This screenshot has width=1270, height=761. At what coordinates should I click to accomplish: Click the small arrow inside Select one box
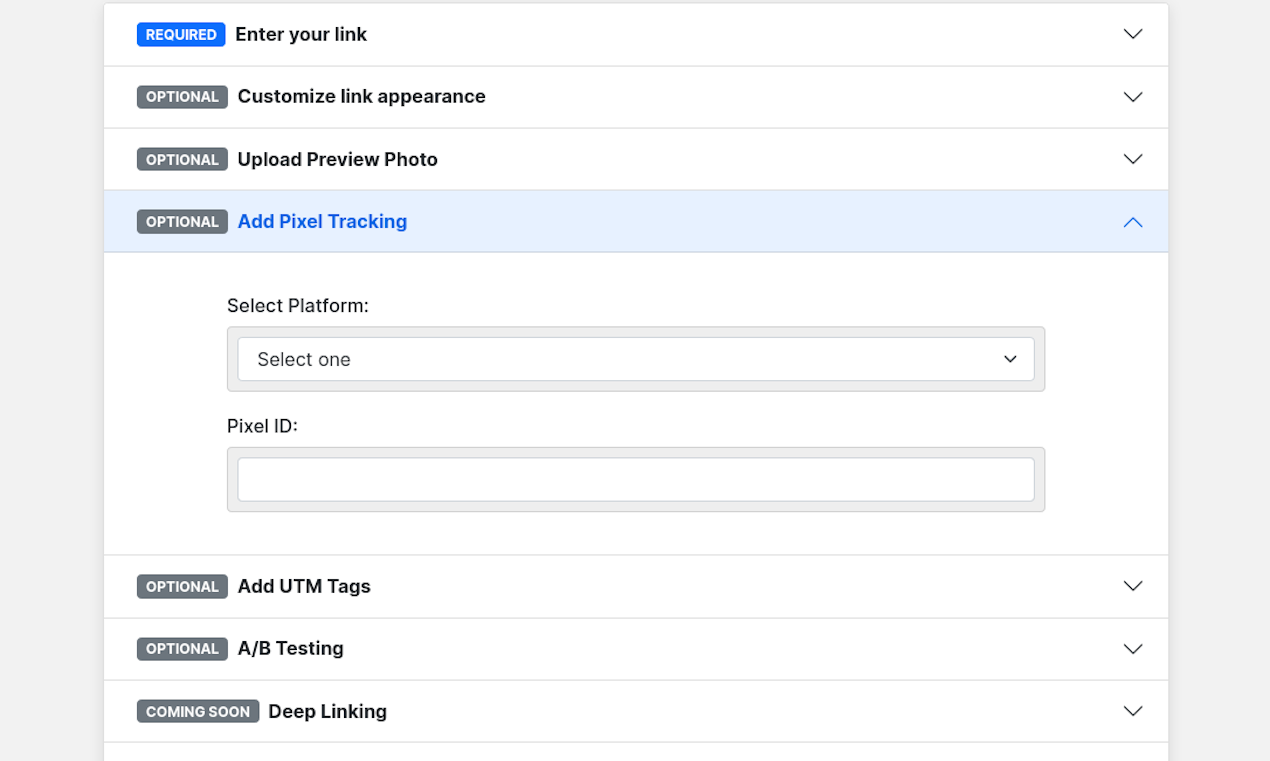point(1010,359)
